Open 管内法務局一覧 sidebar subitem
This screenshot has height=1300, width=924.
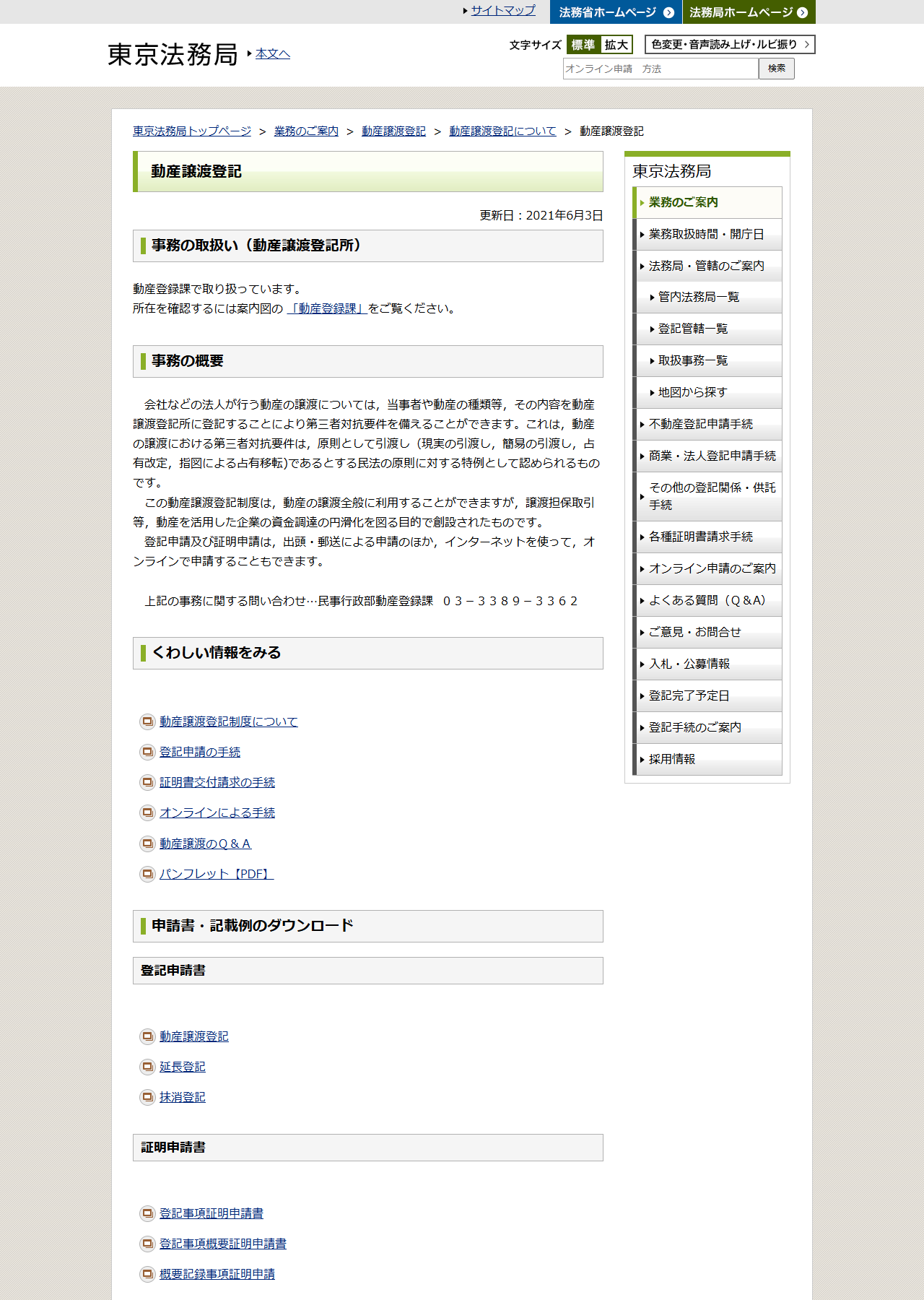tap(707, 297)
